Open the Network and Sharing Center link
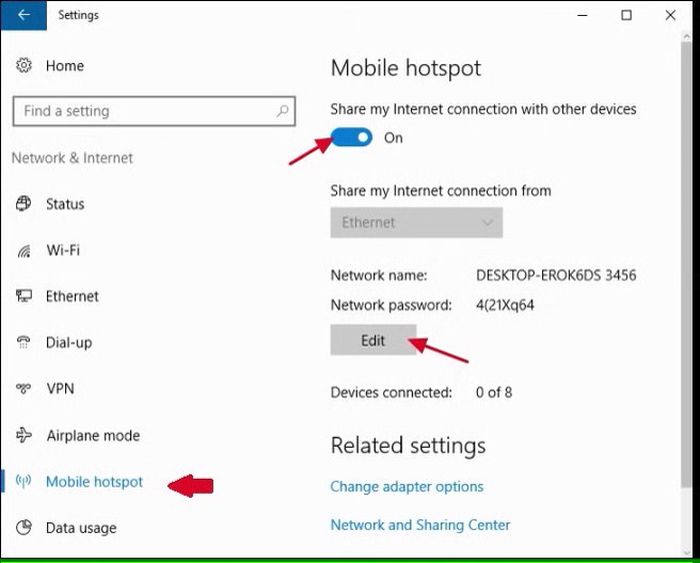Screen dimensions: 700x563 [x=420, y=525]
